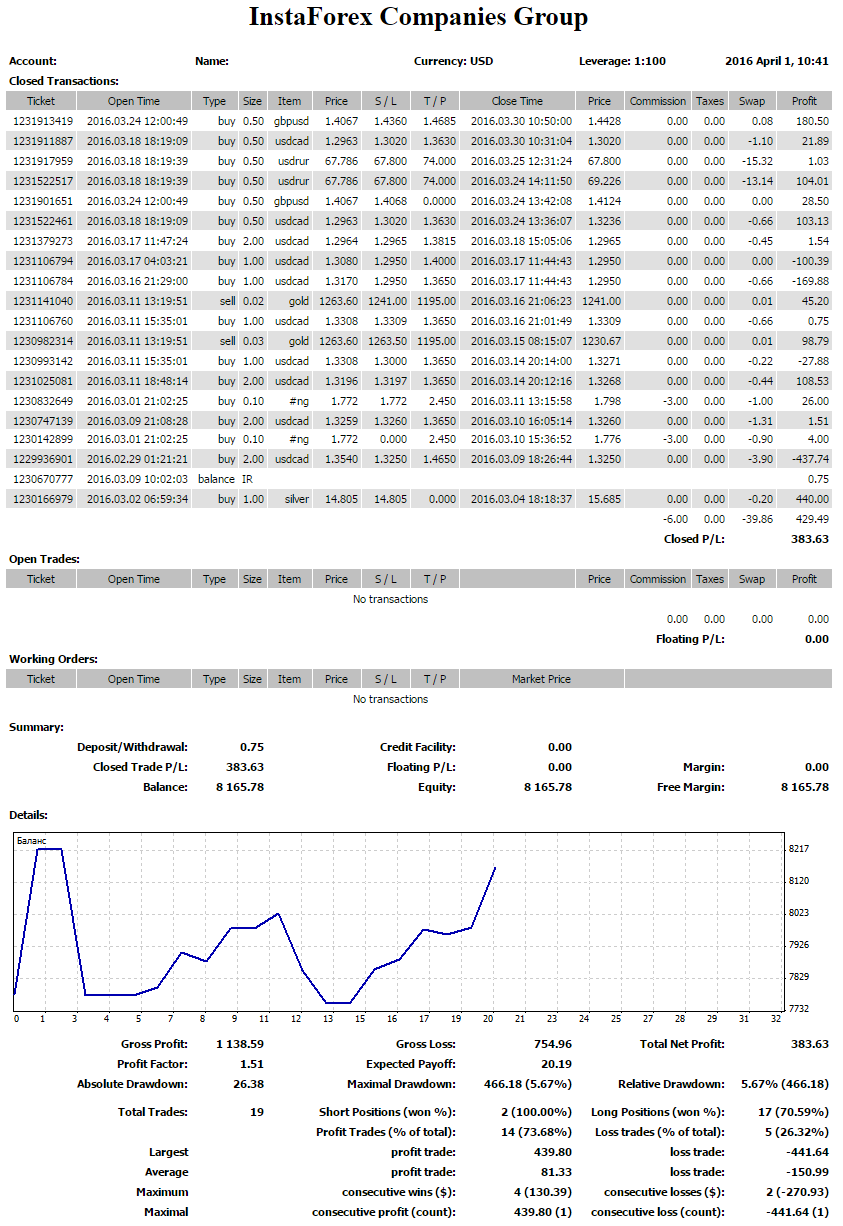Click the Gross Loss value 754.96
The height and width of the screenshot is (1226, 843).
pyautogui.click(x=552, y=1044)
